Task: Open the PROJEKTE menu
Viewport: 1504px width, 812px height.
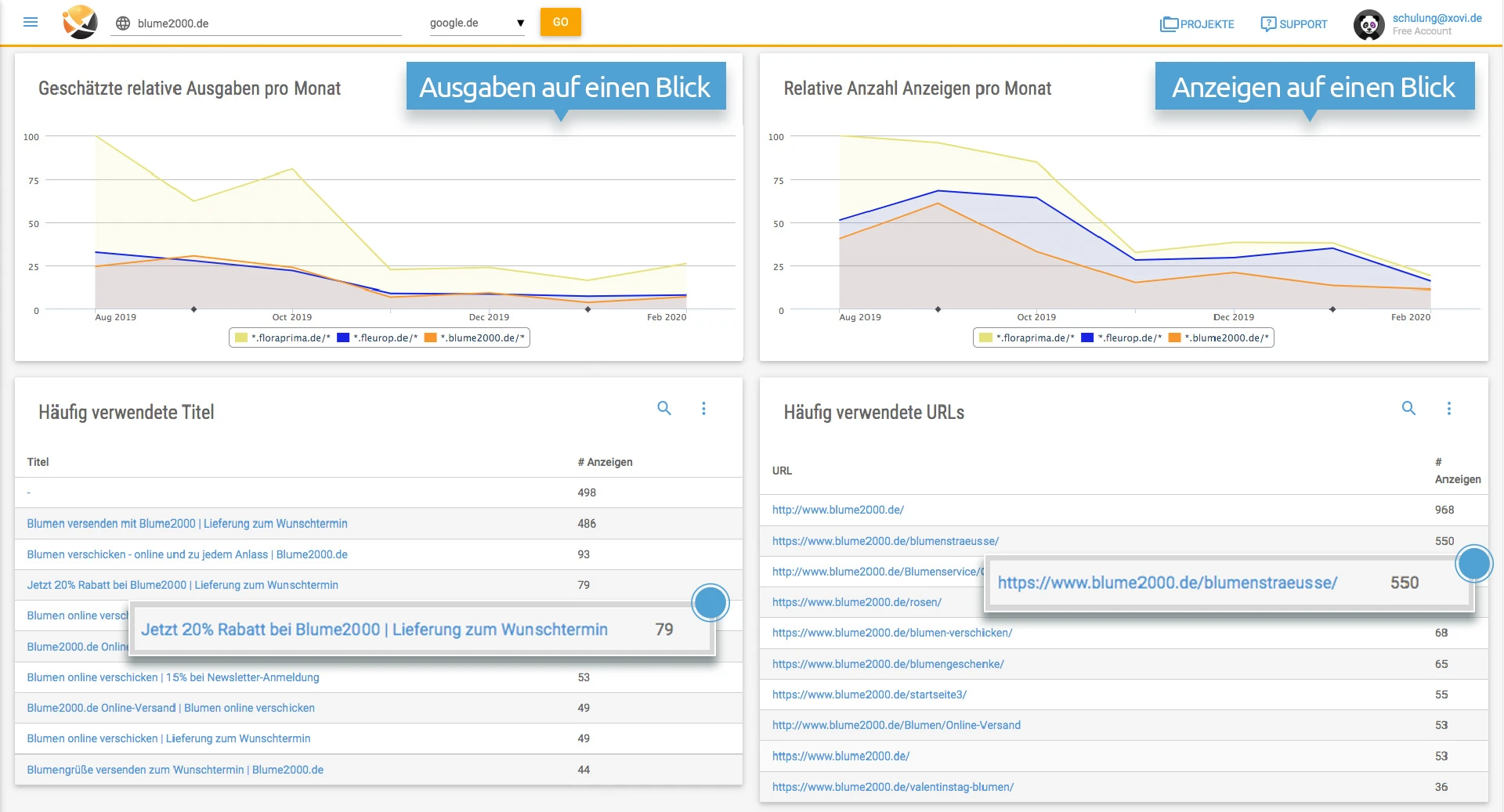Action: [x=1197, y=24]
